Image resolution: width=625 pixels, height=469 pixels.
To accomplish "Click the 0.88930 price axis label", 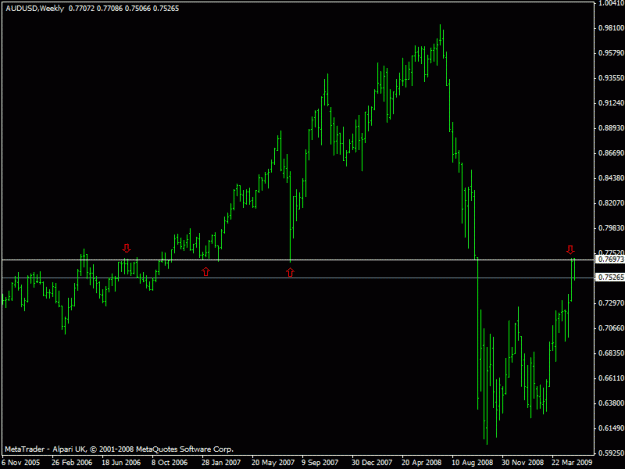I will click(611, 128).
